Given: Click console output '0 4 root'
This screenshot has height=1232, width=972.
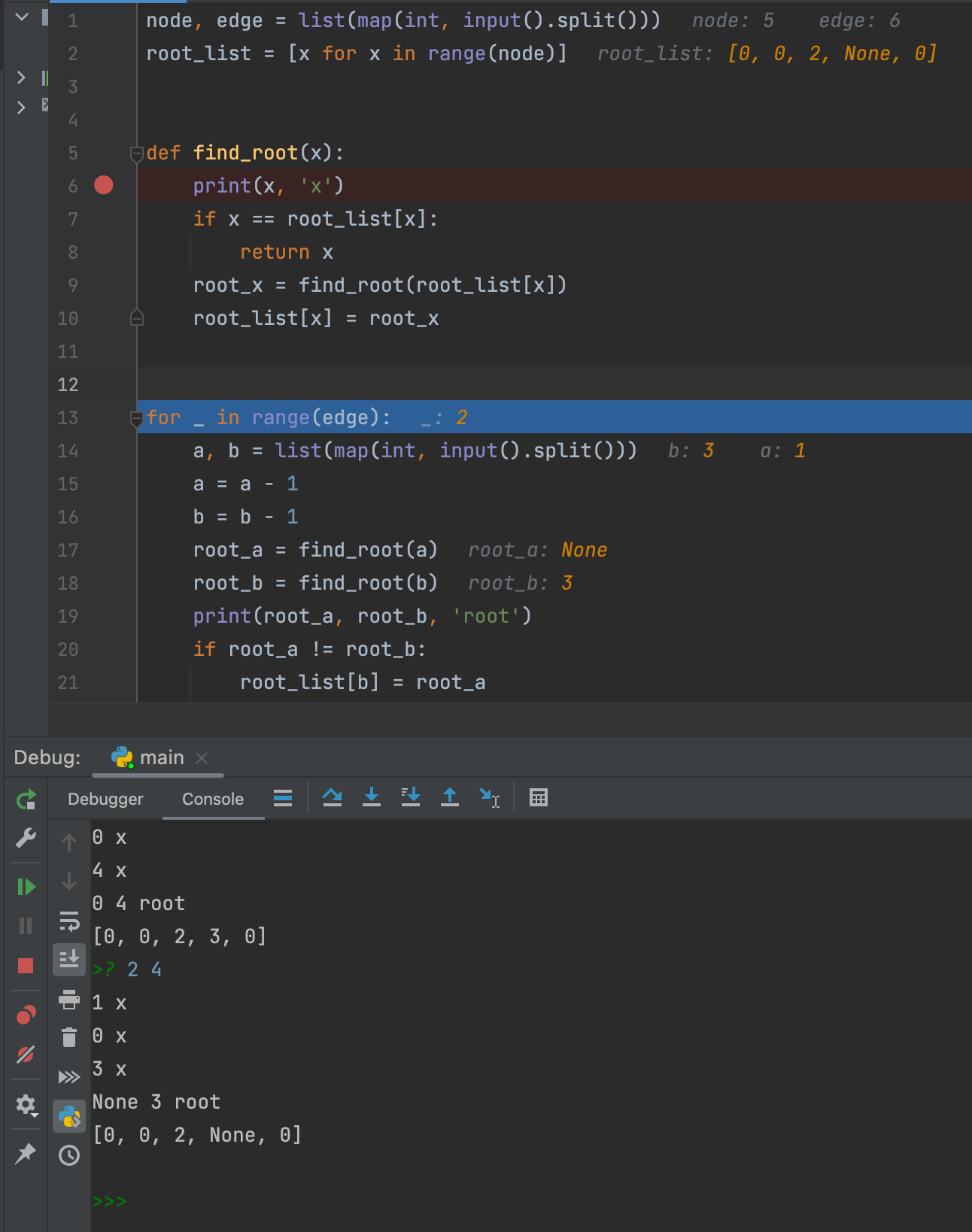Looking at the screenshot, I should (138, 903).
